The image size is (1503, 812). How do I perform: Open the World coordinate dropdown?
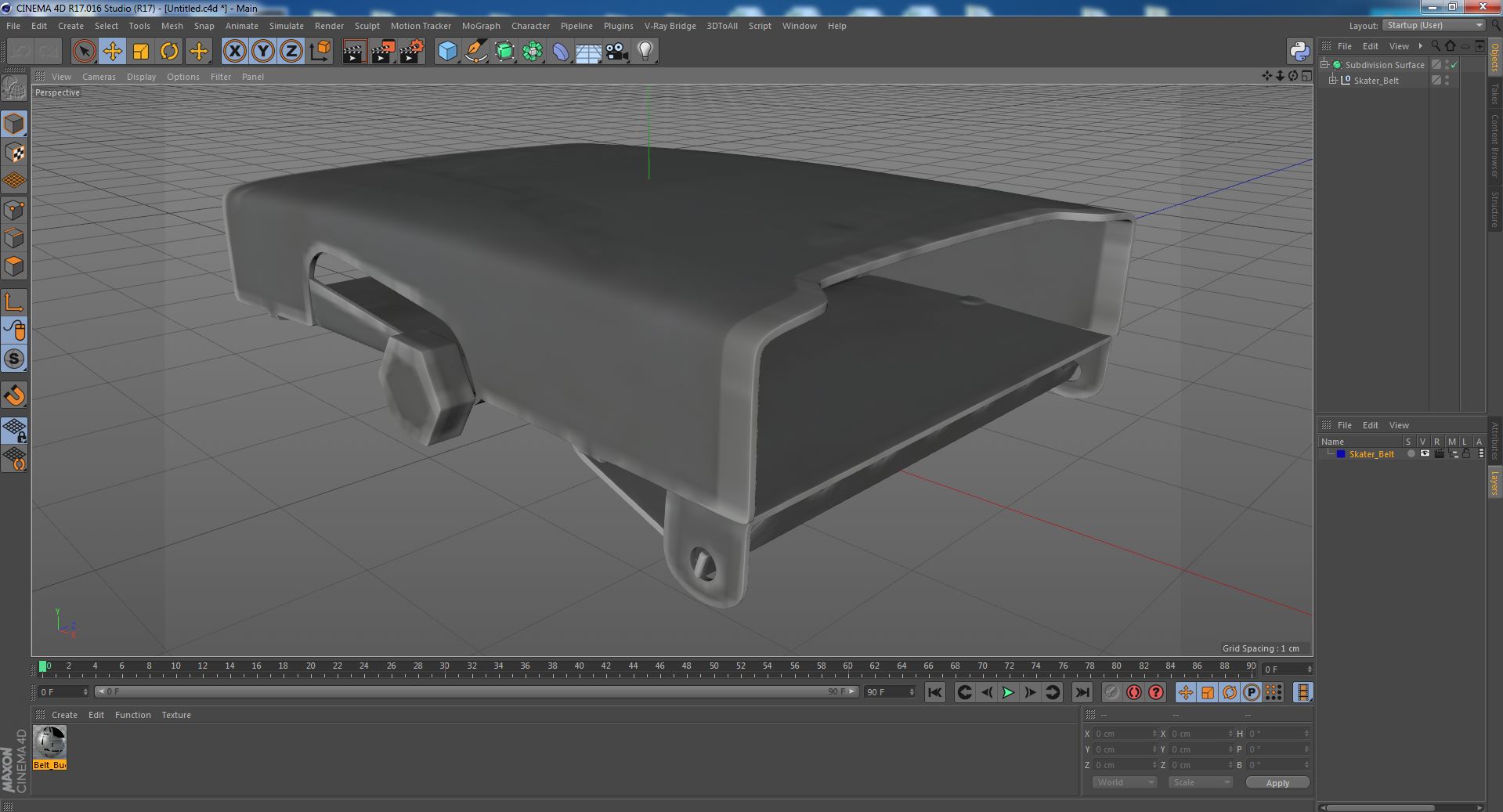(1125, 782)
